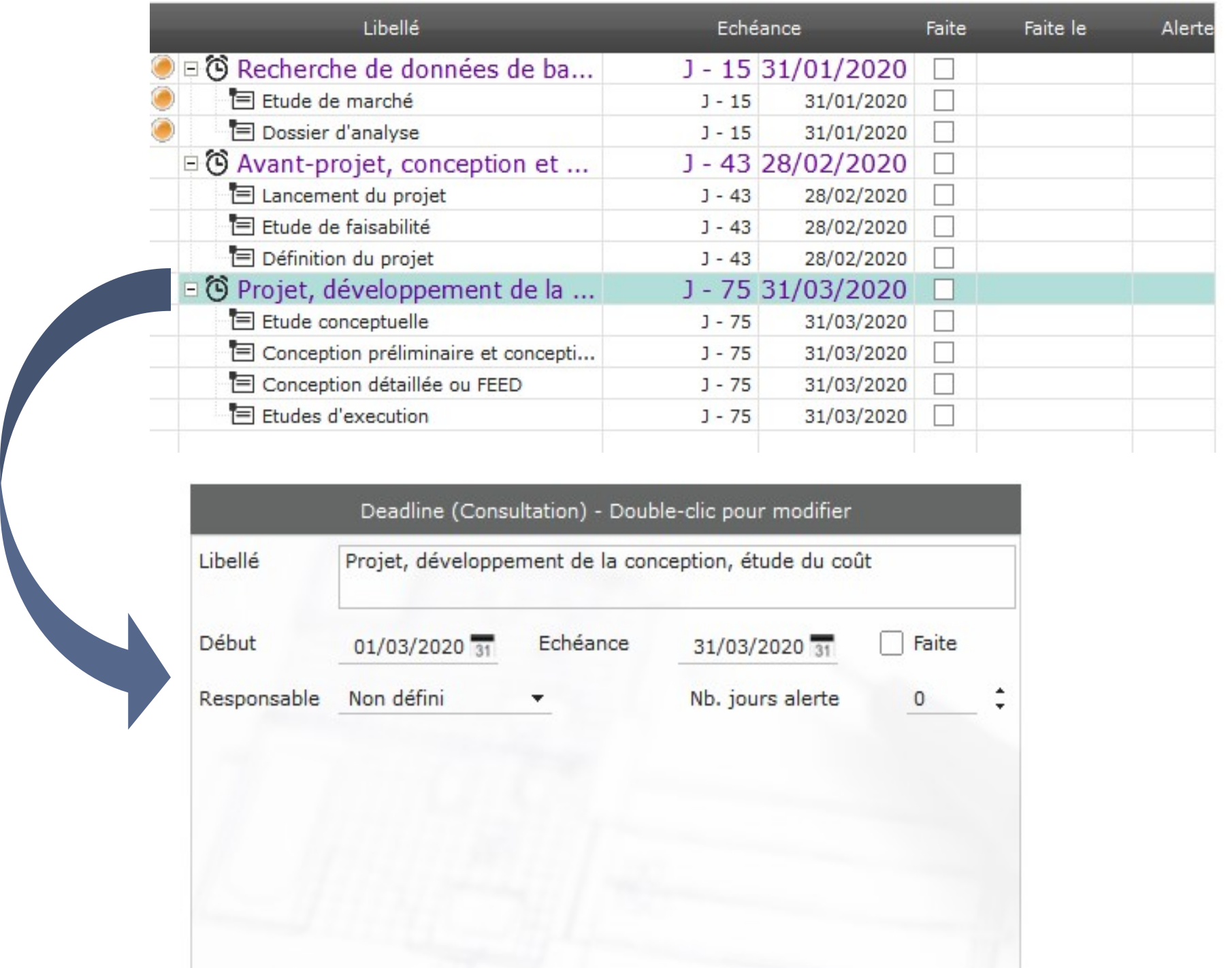Select the Conception détaillée ou FEED task
Screen dimensions: 1232x968
[x=391, y=385]
